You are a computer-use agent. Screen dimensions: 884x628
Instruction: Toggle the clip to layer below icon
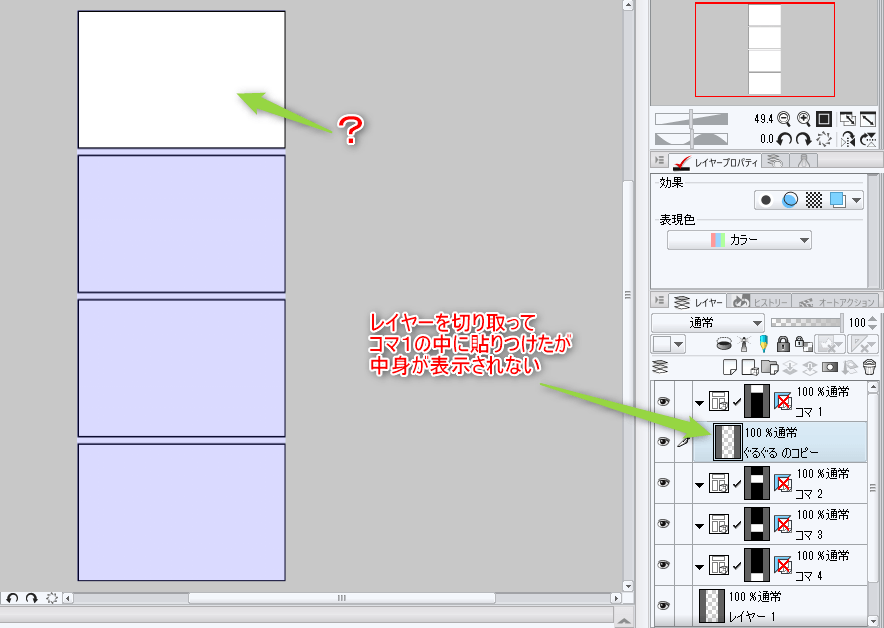(x=724, y=343)
